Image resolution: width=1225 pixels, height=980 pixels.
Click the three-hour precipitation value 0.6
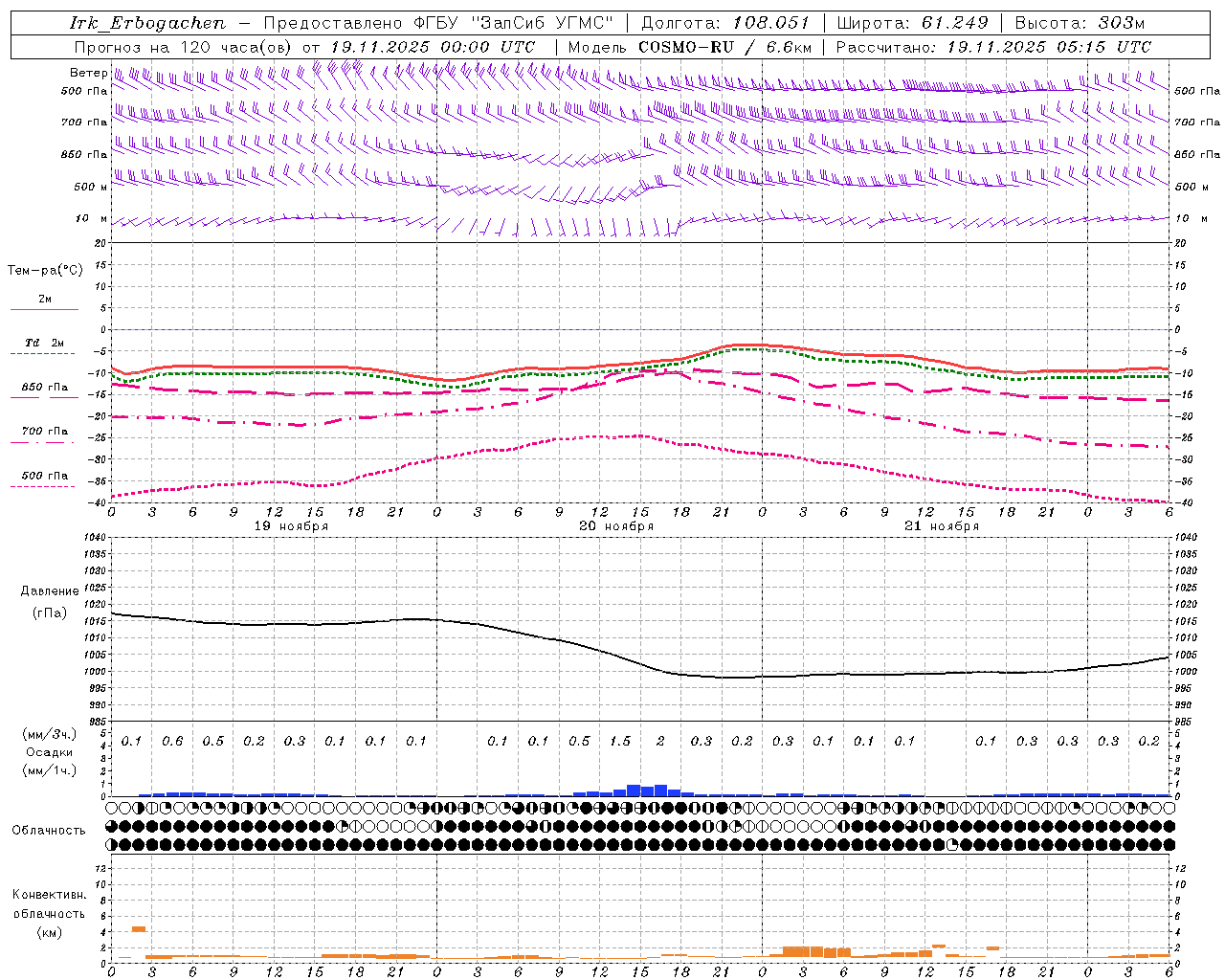pyautogui.click(x=172, y=741)
